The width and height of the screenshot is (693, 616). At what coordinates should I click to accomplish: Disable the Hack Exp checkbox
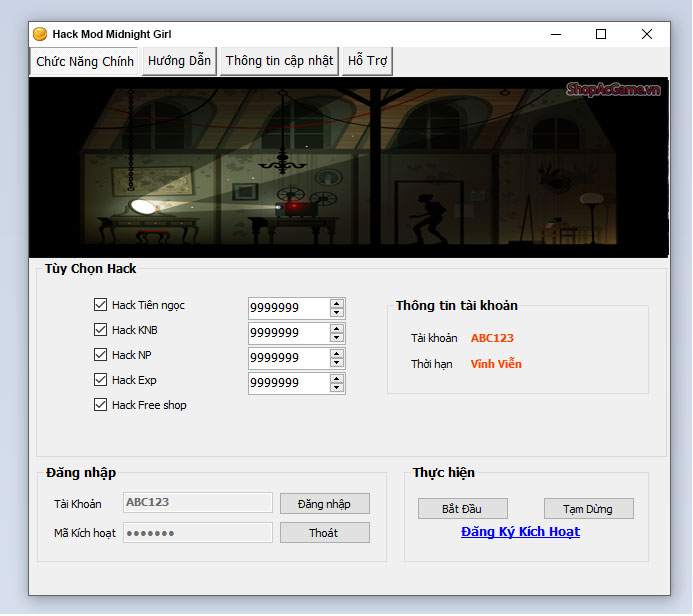[100, 380]
